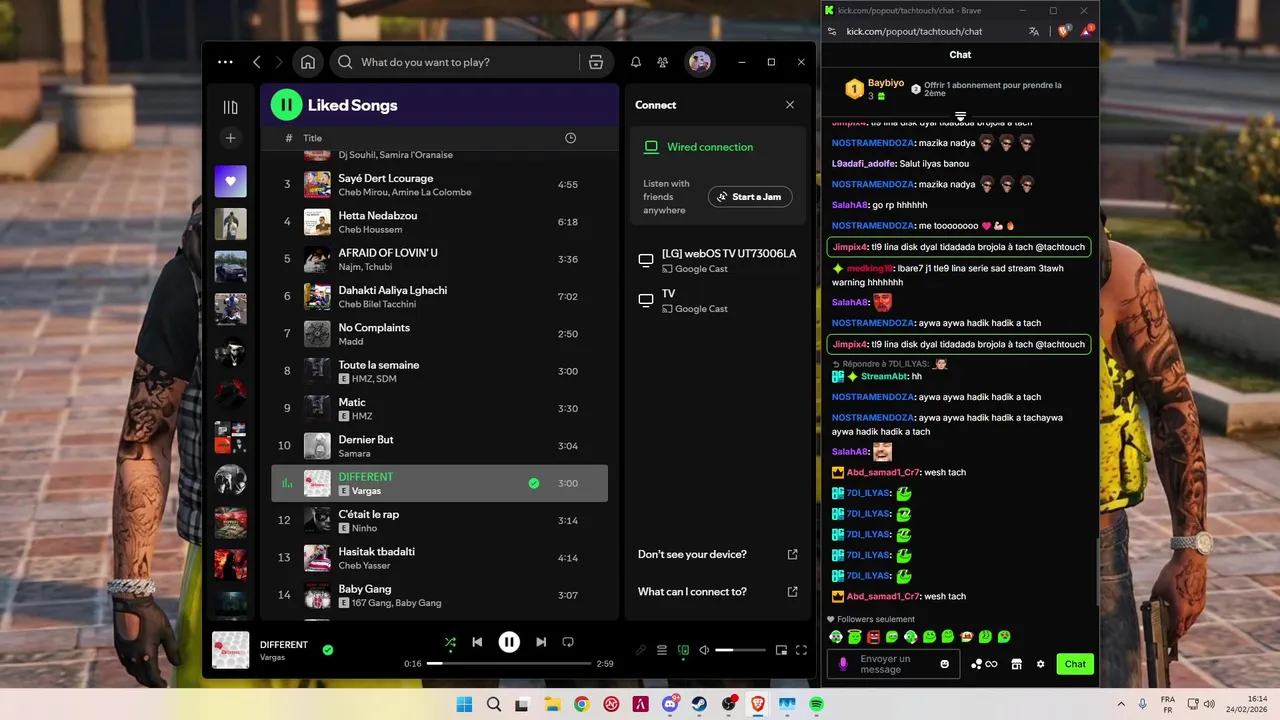Viewport: 1280px width, 720px height.
Task: Open the play Queue icon
Action: (662, 650)
